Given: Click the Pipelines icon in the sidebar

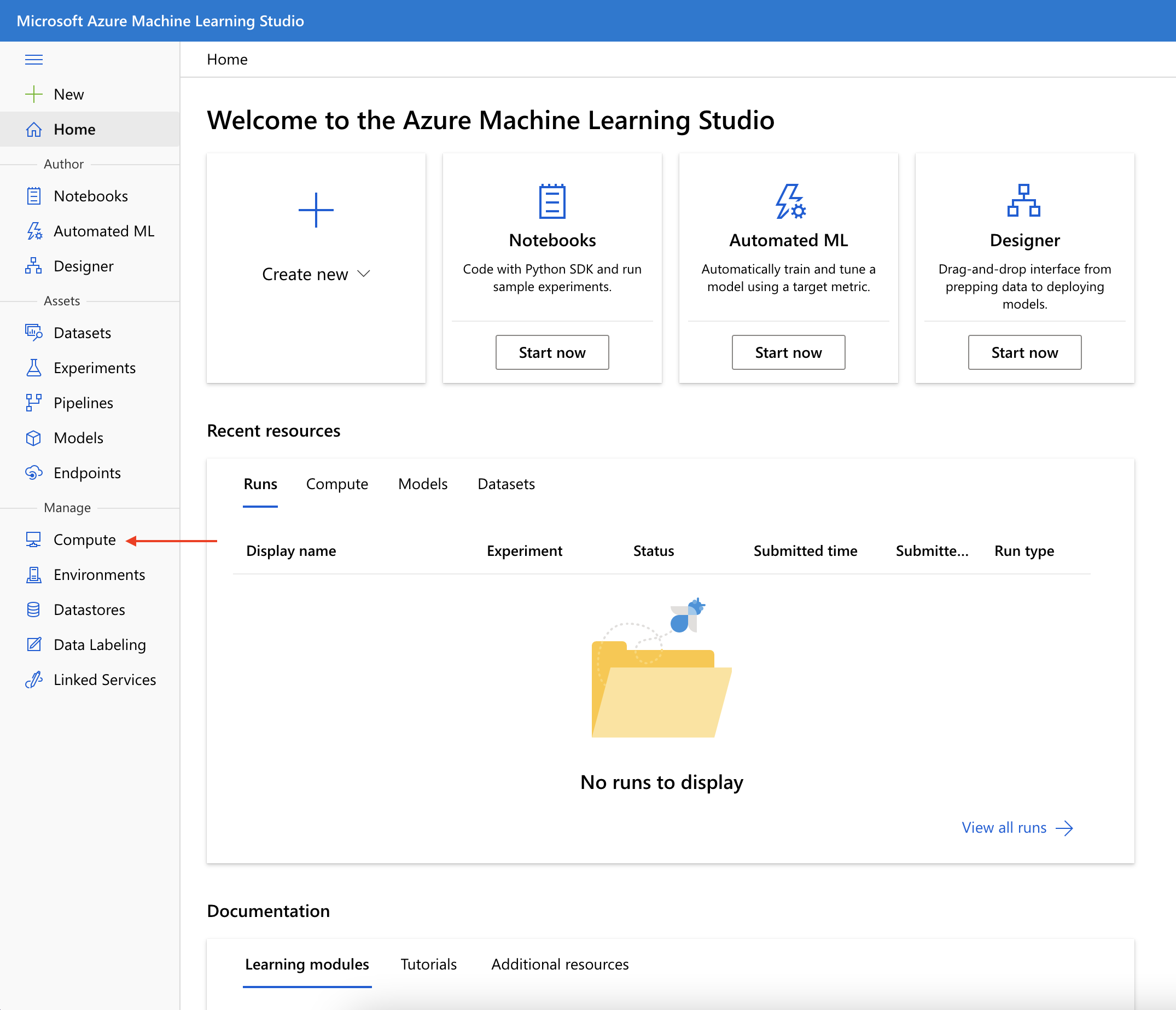Looking at the screenshot, I should coord(34,403).
